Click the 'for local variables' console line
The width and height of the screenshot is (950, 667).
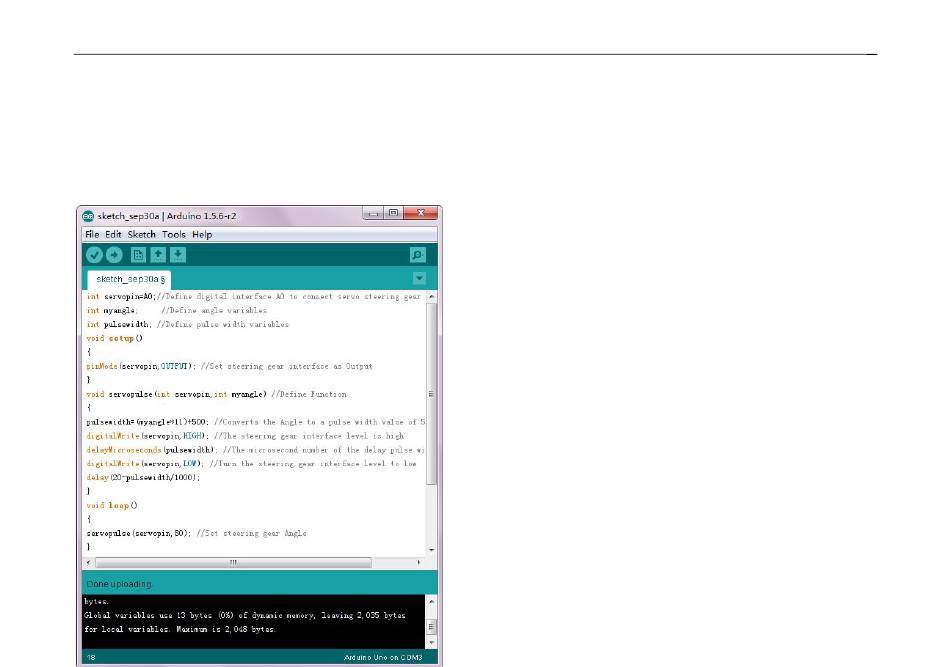click(x=180, y=629)
